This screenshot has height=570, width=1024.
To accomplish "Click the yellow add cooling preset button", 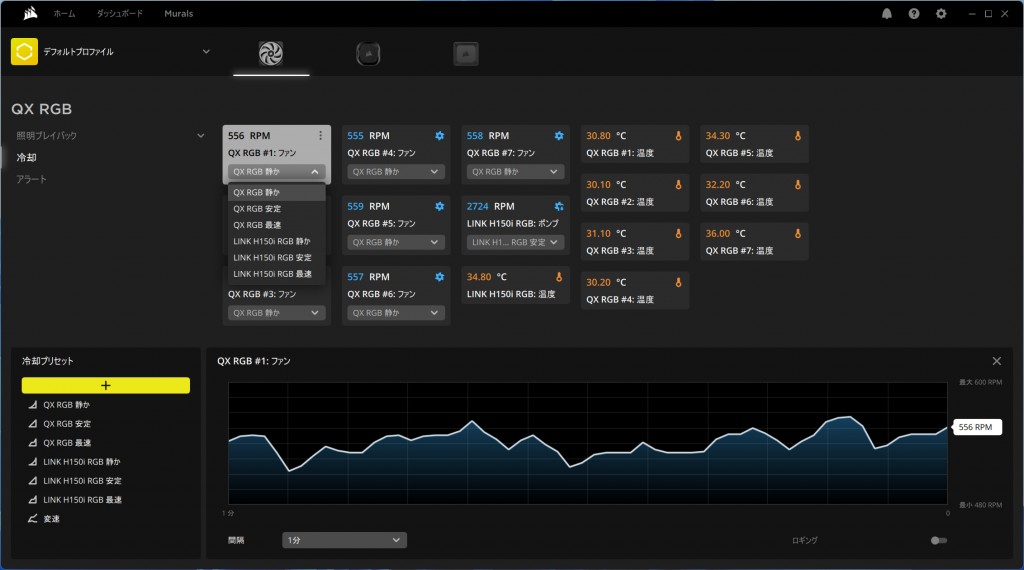I will (106, 385).
